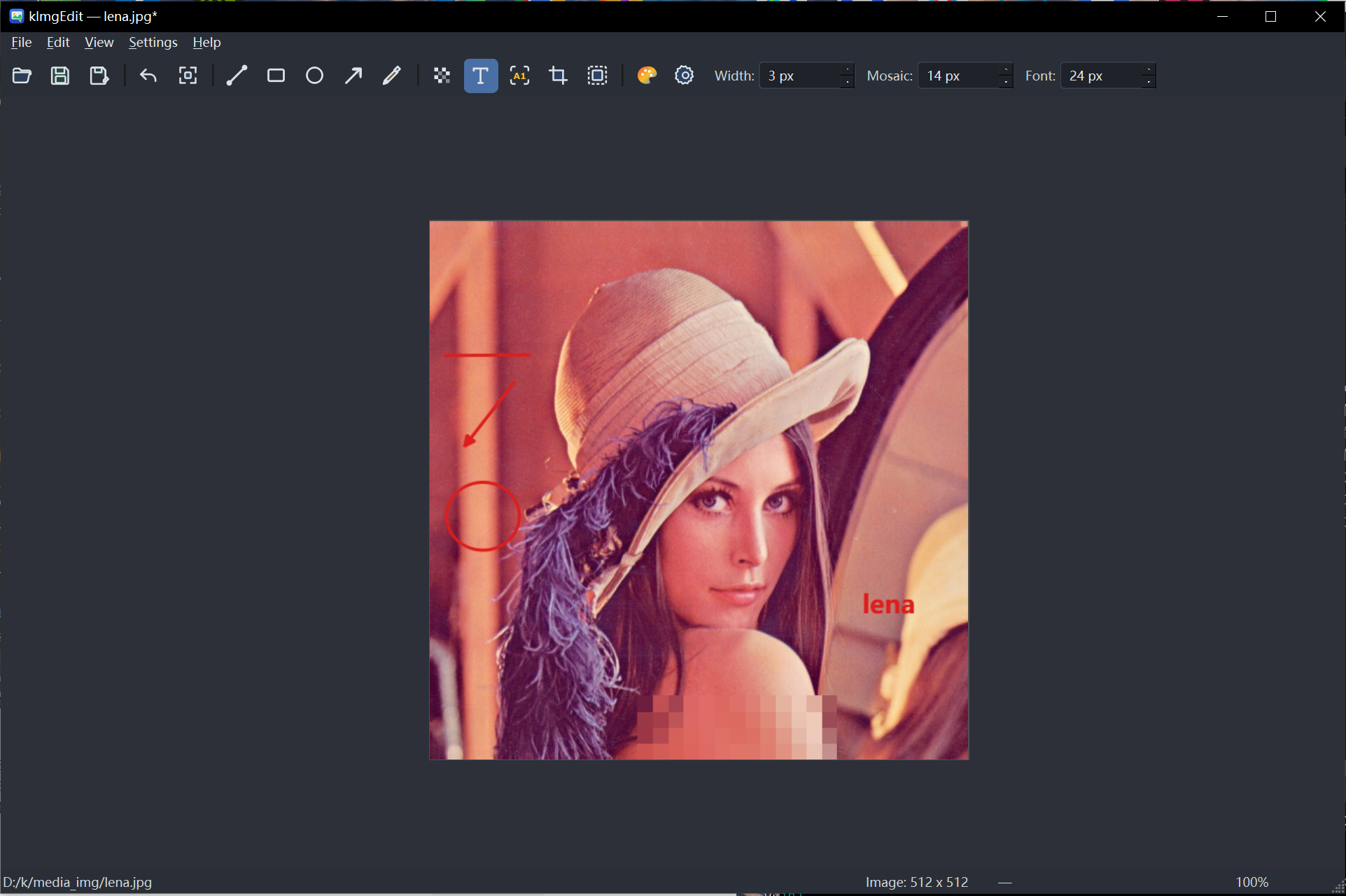
Task: Click the red 'lena' text annotation
Action: (x=888, y=603)
